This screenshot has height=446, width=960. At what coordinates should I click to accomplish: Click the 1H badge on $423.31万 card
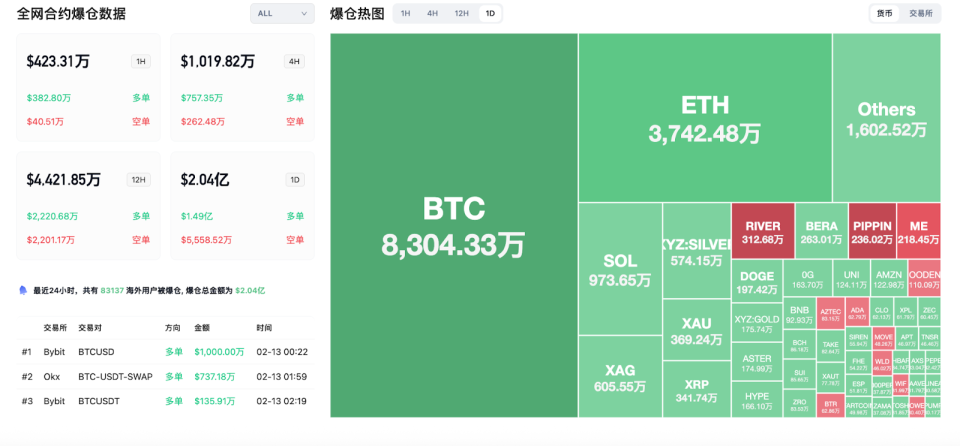coord(141,61)
